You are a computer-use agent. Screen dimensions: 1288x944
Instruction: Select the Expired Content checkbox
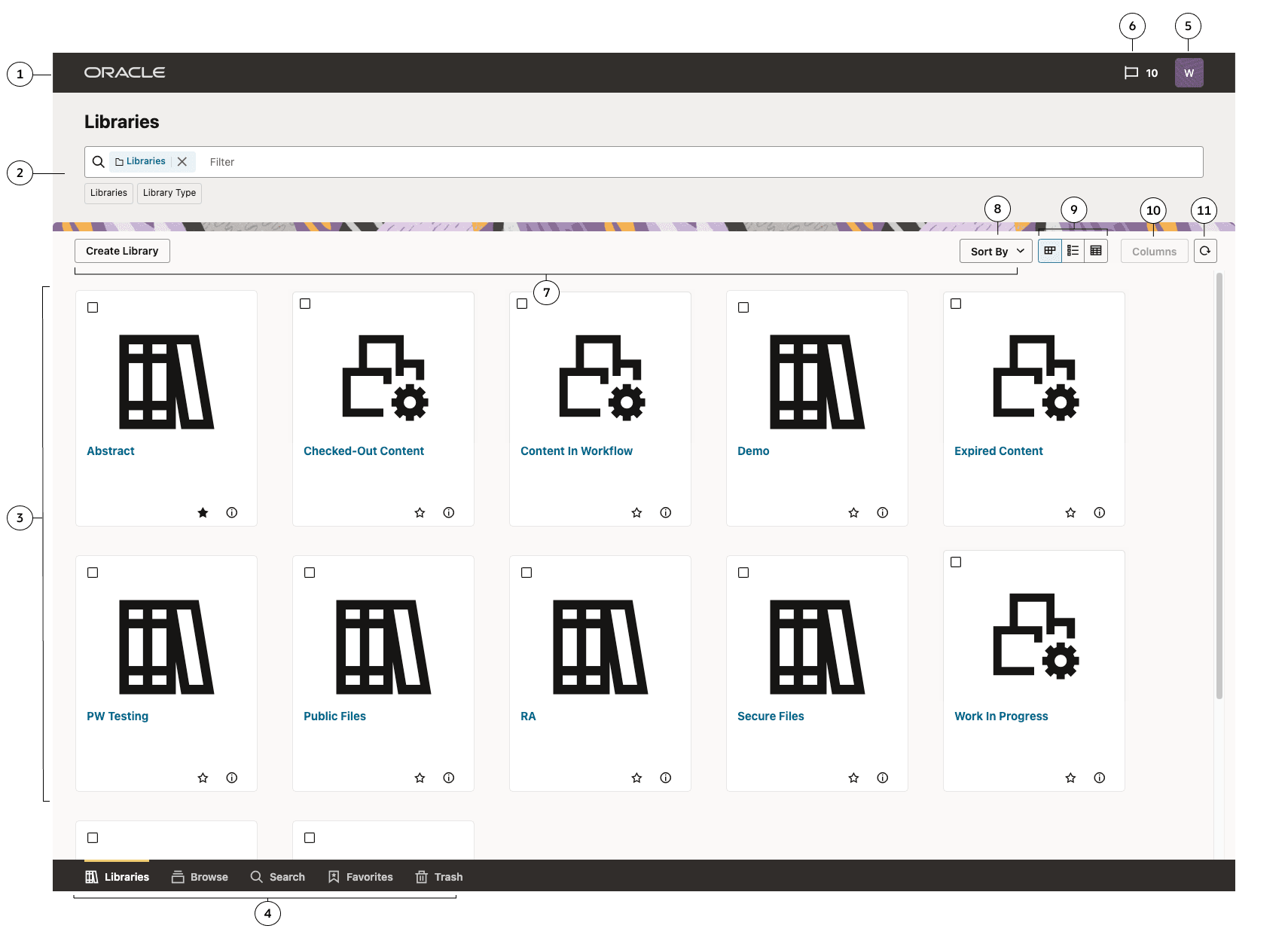(x=956, y=304)
